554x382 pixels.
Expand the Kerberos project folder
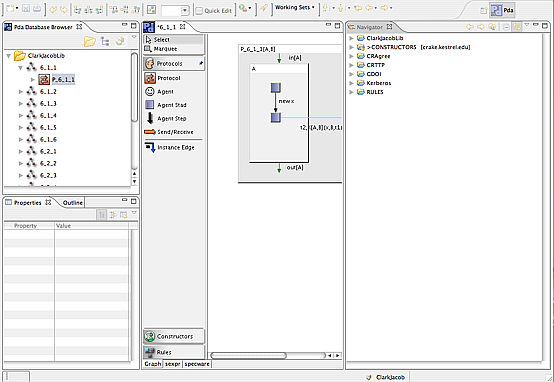pos(351,83)
